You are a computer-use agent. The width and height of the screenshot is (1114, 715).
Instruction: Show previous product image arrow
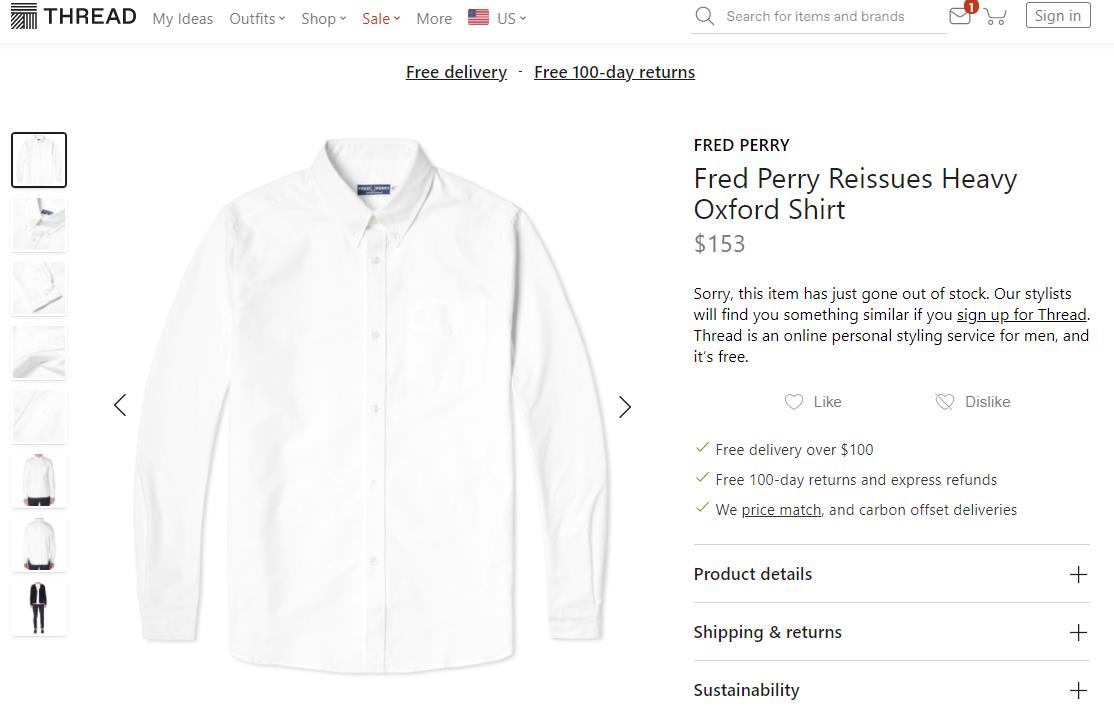pos(120,405)
